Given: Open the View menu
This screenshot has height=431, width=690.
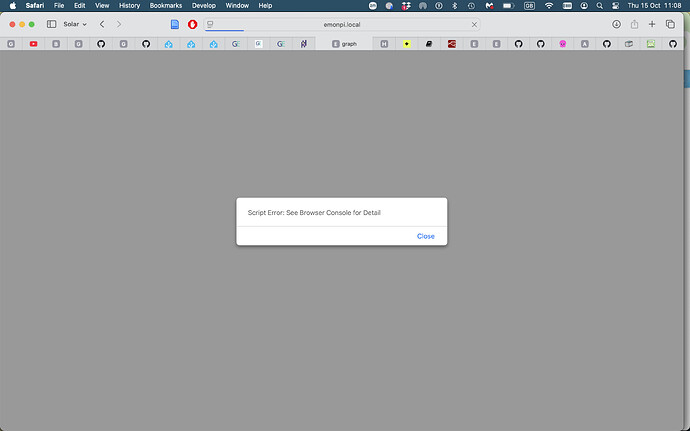Looking at the screenshot, I should (x=102, y=6).
